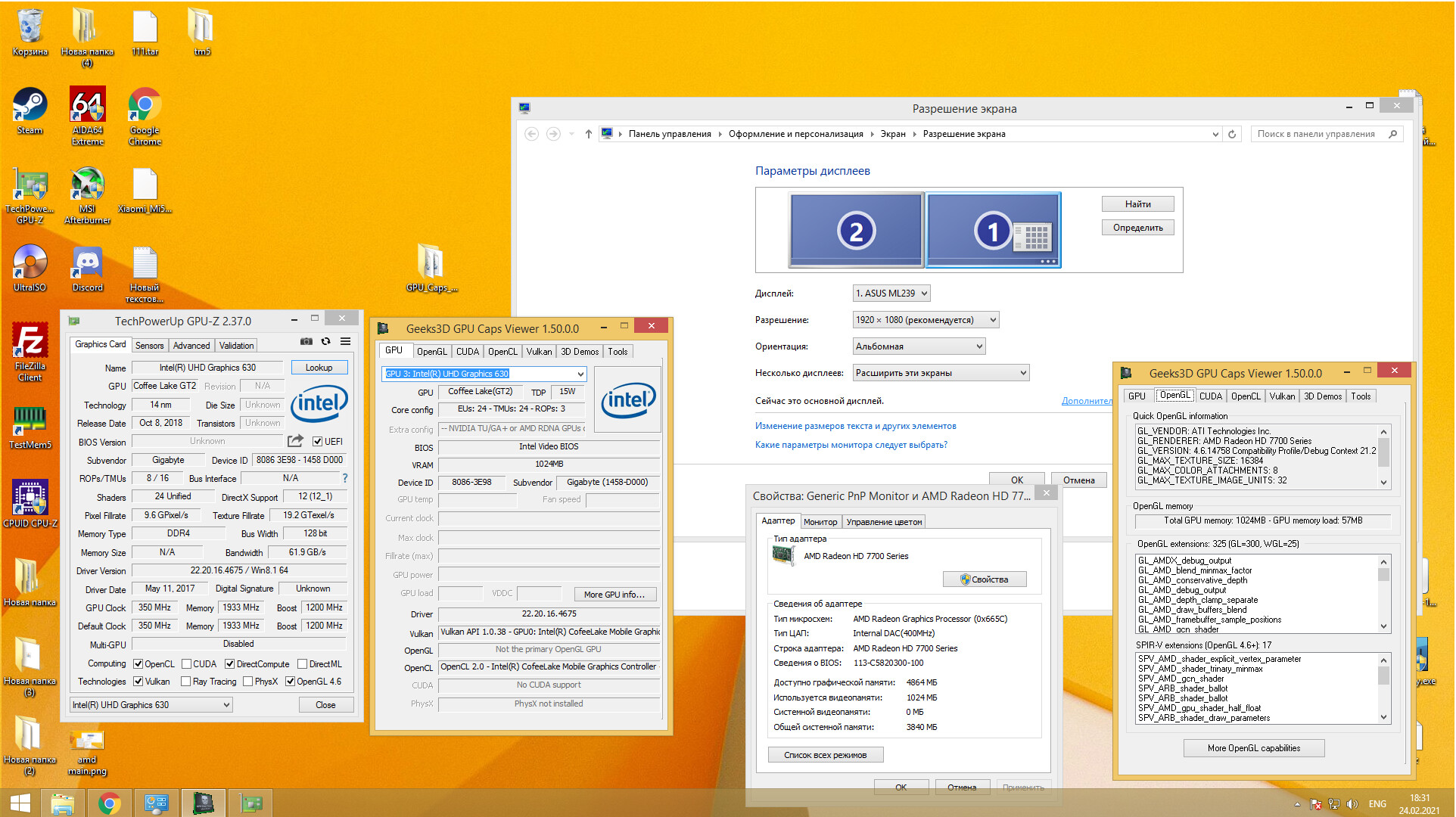Screen dimensions: 1456x817
Task: Expand address bar history dropdown arrow
Action: point(1215,134)
